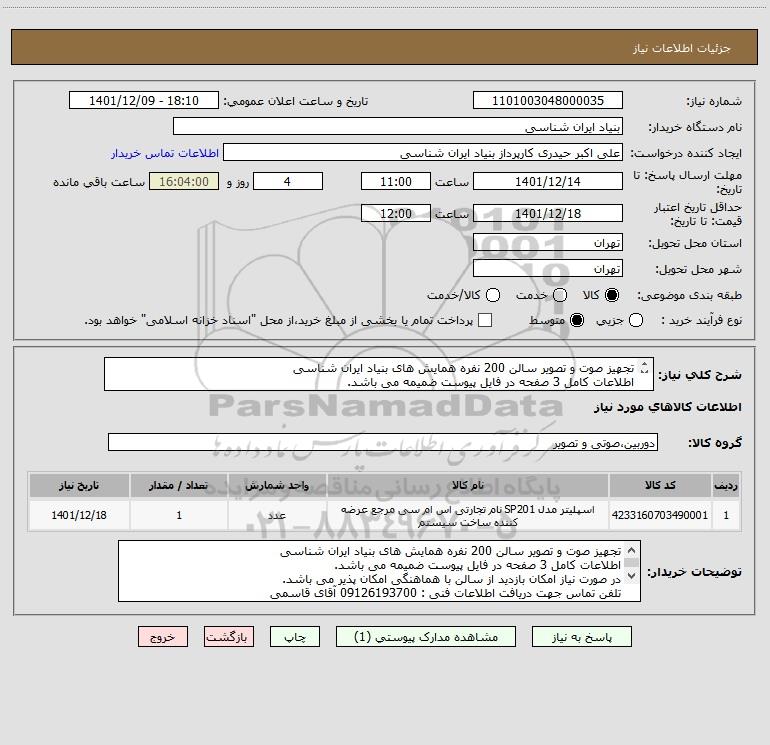The height and width of the screenshot is (745, 770).
Task: Click the ساعت 11:00 field
Action: pos(396,181)
